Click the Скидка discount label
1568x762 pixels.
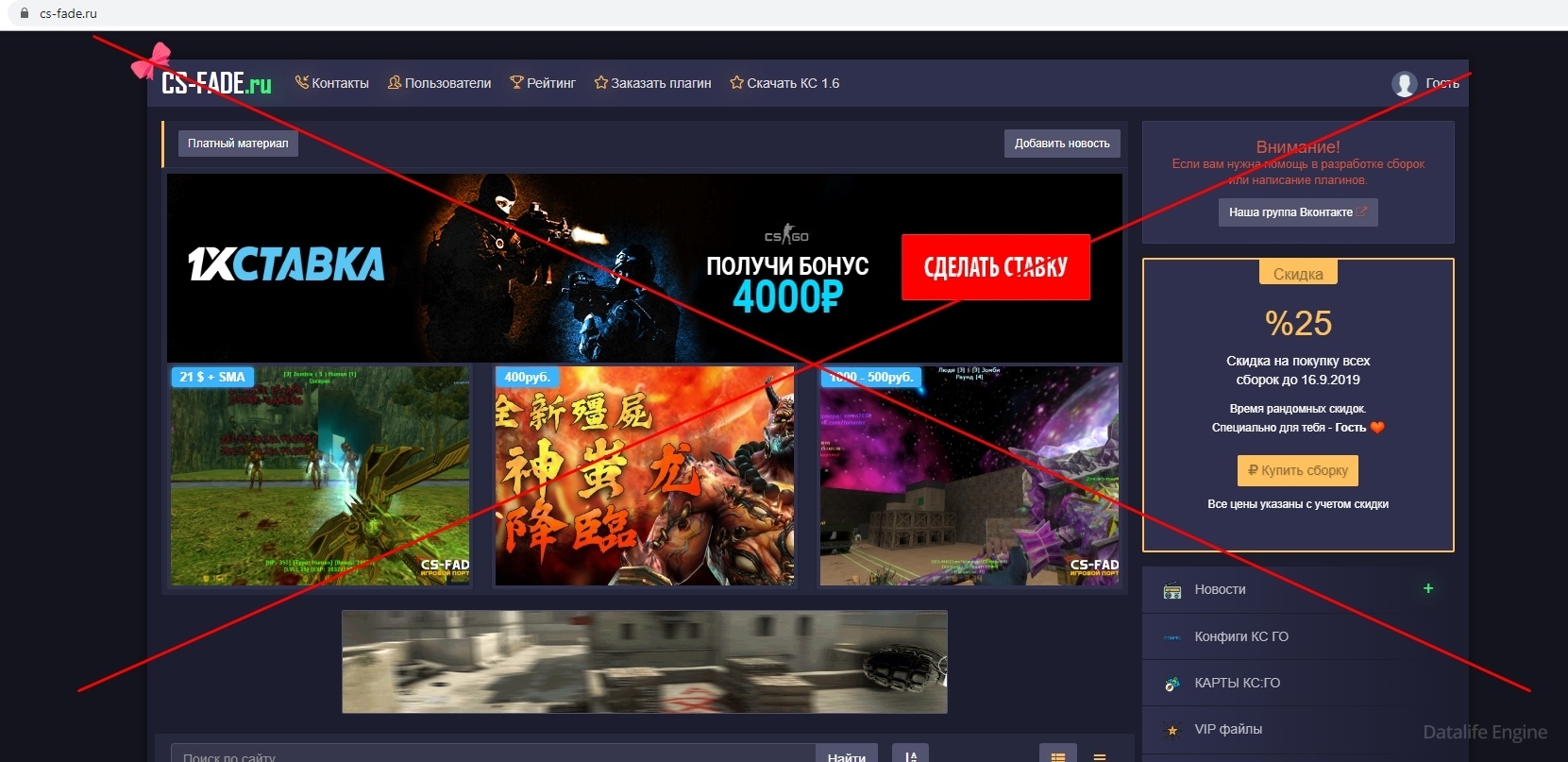pos(1298,274)
